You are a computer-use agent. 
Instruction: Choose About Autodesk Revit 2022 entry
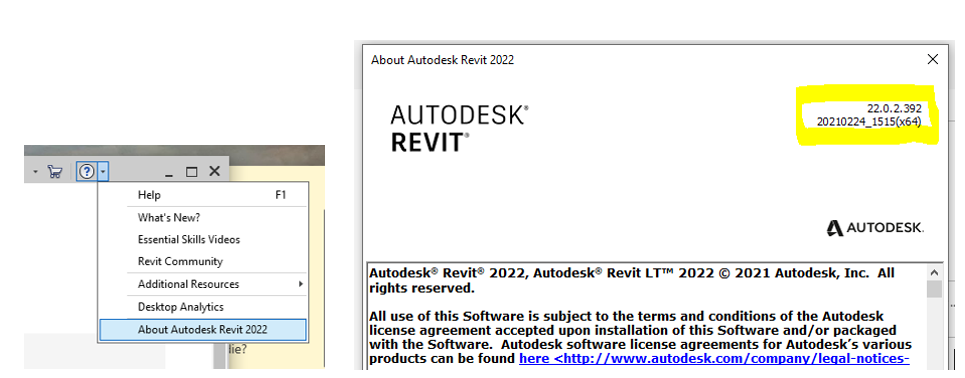click(203, 329)
